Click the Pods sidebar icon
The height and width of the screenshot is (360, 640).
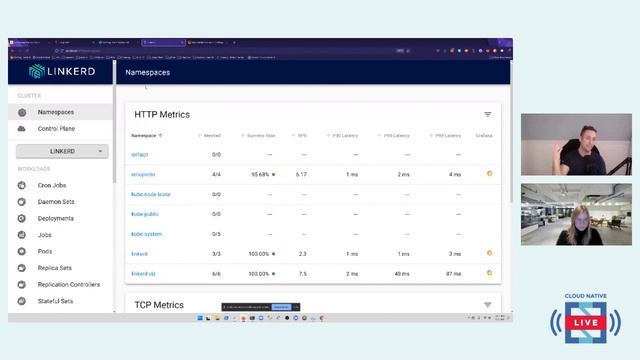click(x=22, y=251)
